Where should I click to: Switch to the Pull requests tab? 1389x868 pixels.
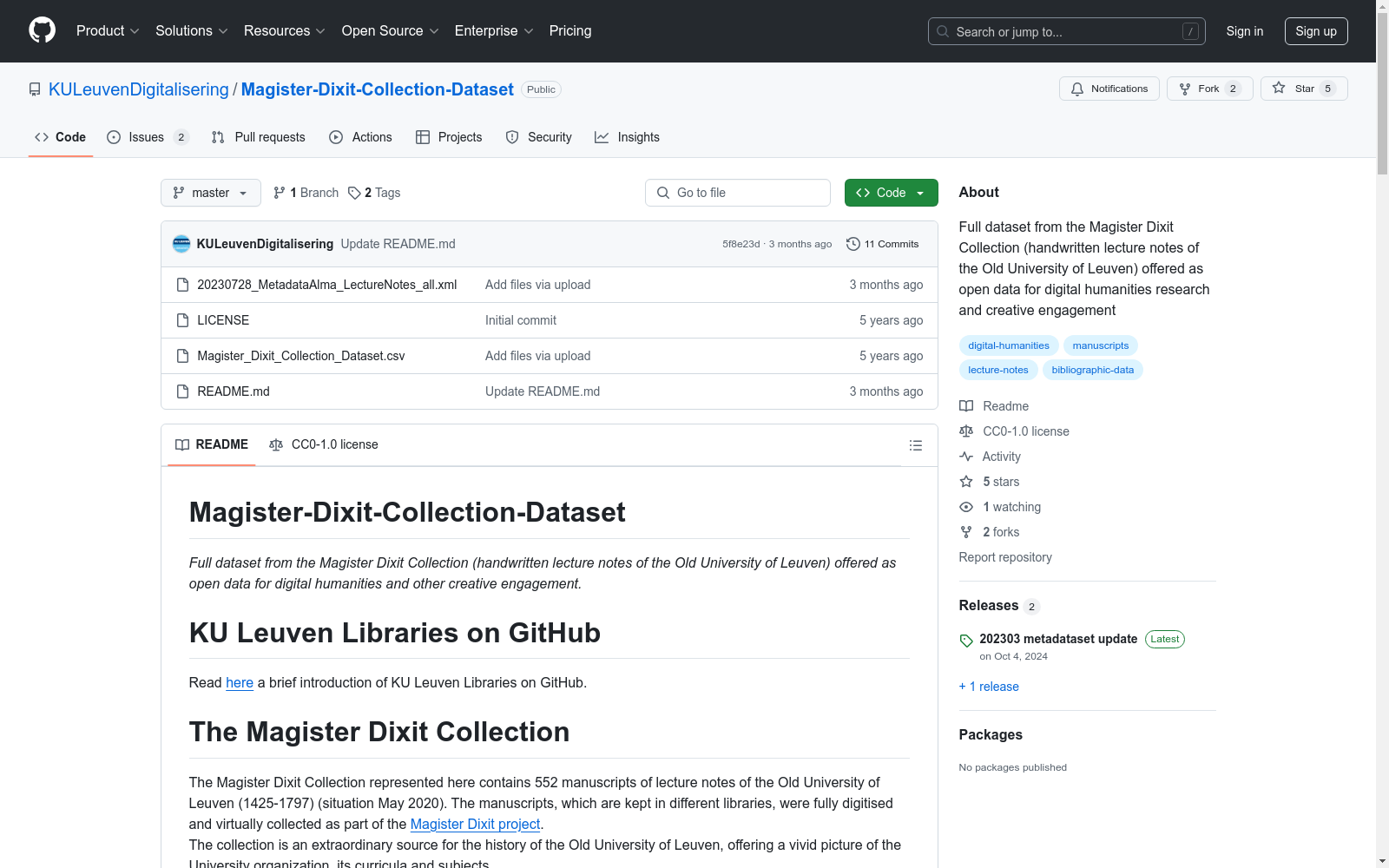(x=259, y=137)
